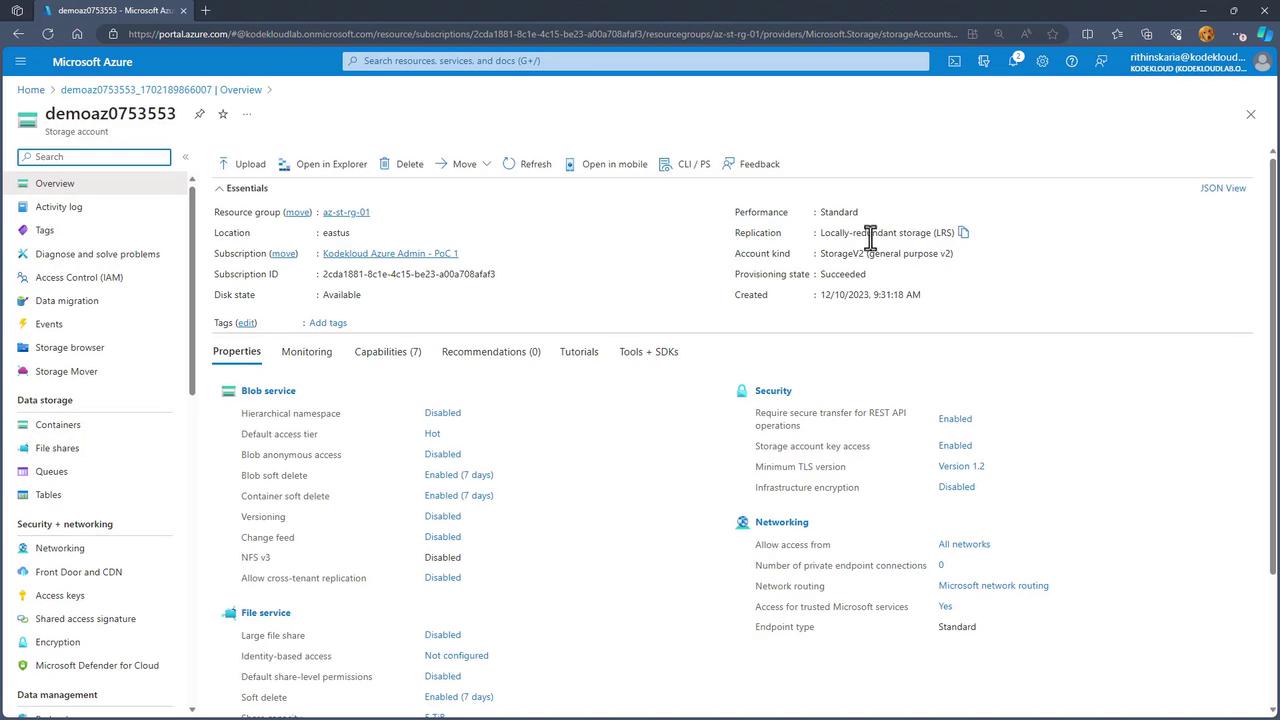Refresh the storage account overview
This screenshot has height=720, width=1280.
click(x=527, y=164)
